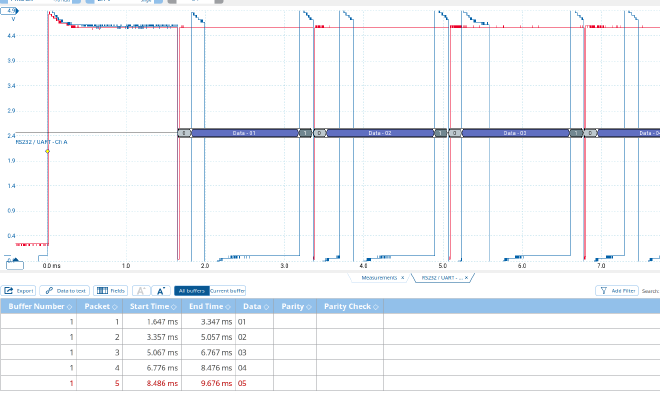Close the RS232 / UART tab
This screenshot has height=395, width=660.
coord(466,278)
